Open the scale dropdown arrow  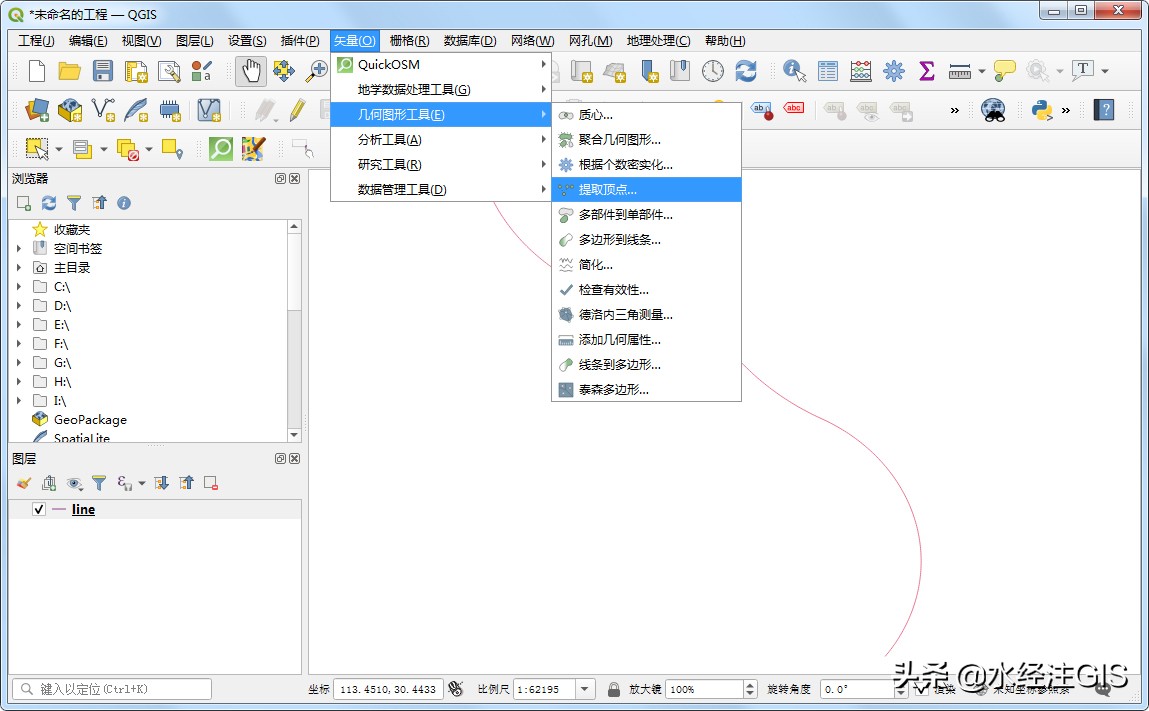point(585,689)
